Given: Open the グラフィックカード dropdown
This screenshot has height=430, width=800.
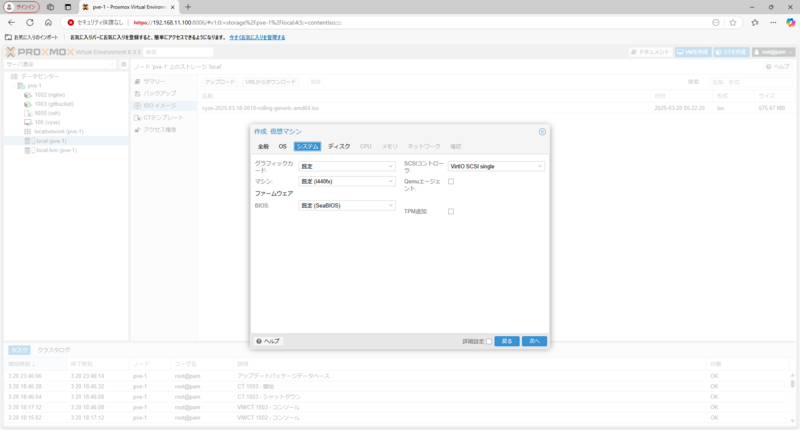Looking at the screenshot, I should (x=347, y=166).
